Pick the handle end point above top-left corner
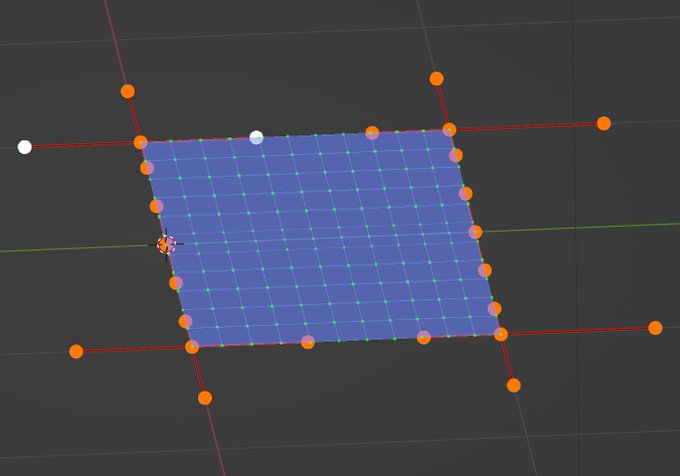Viewport: 680px width, 476px height. coord(127,91)
